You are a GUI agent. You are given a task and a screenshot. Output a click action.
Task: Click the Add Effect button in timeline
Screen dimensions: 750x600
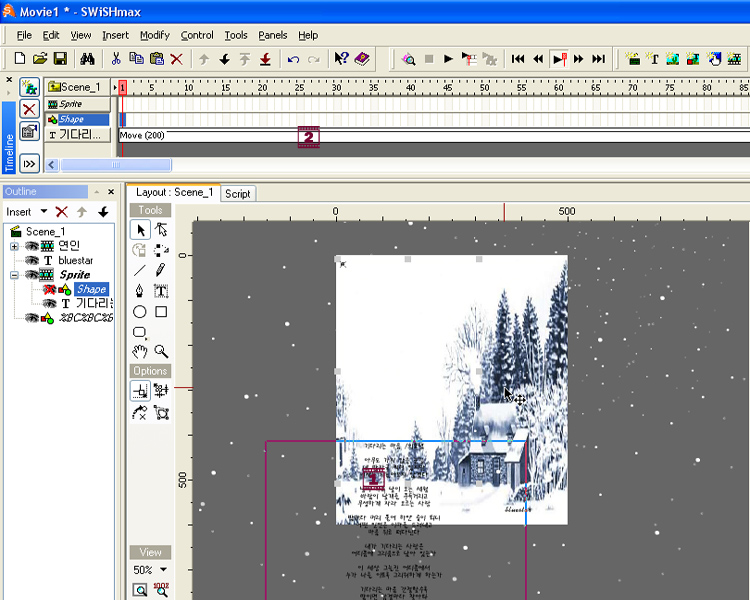click(29, 88)
